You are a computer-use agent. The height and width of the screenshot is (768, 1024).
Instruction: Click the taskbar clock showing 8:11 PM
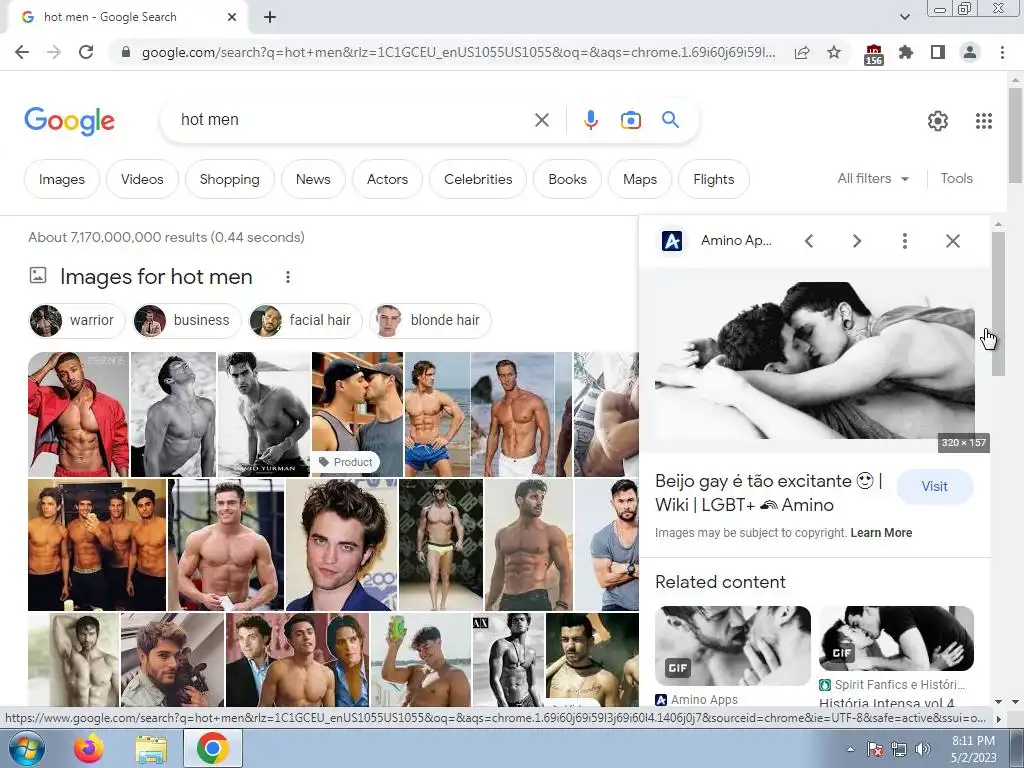(973, 749)
